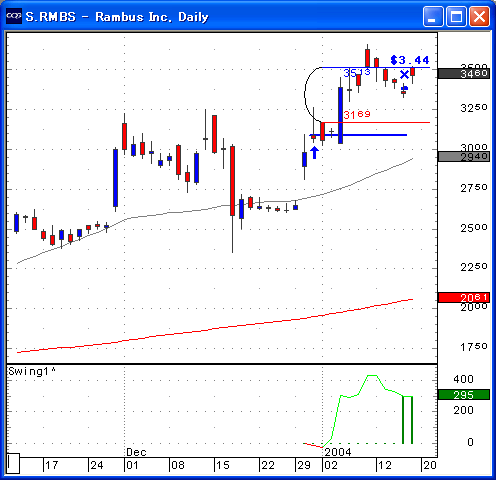Minimize the Rambus Inc. chart window
The width and height of the screenshot is (496, 480).
[433, 16]
